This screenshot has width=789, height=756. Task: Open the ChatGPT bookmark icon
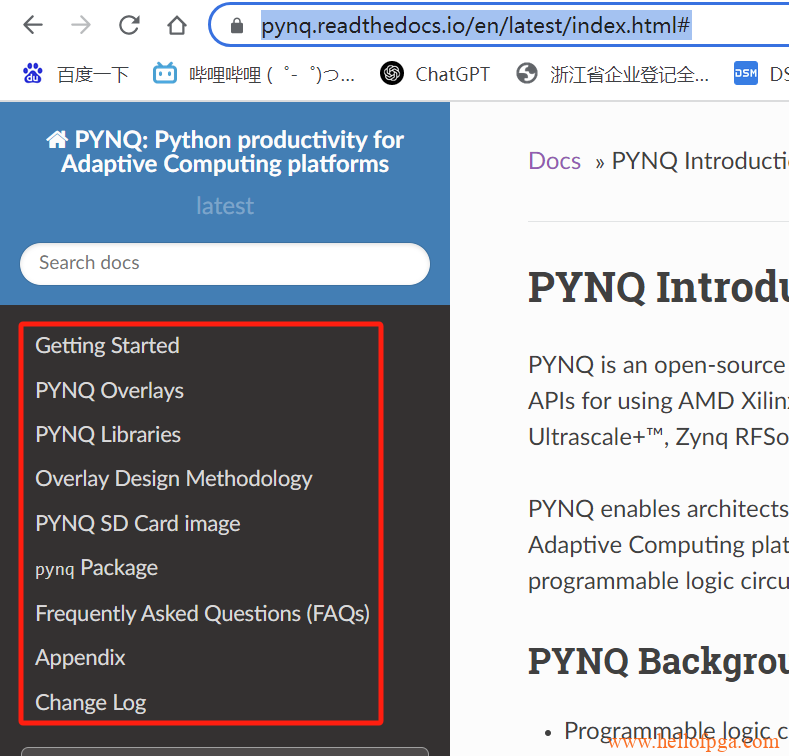[x=392, y=73]
